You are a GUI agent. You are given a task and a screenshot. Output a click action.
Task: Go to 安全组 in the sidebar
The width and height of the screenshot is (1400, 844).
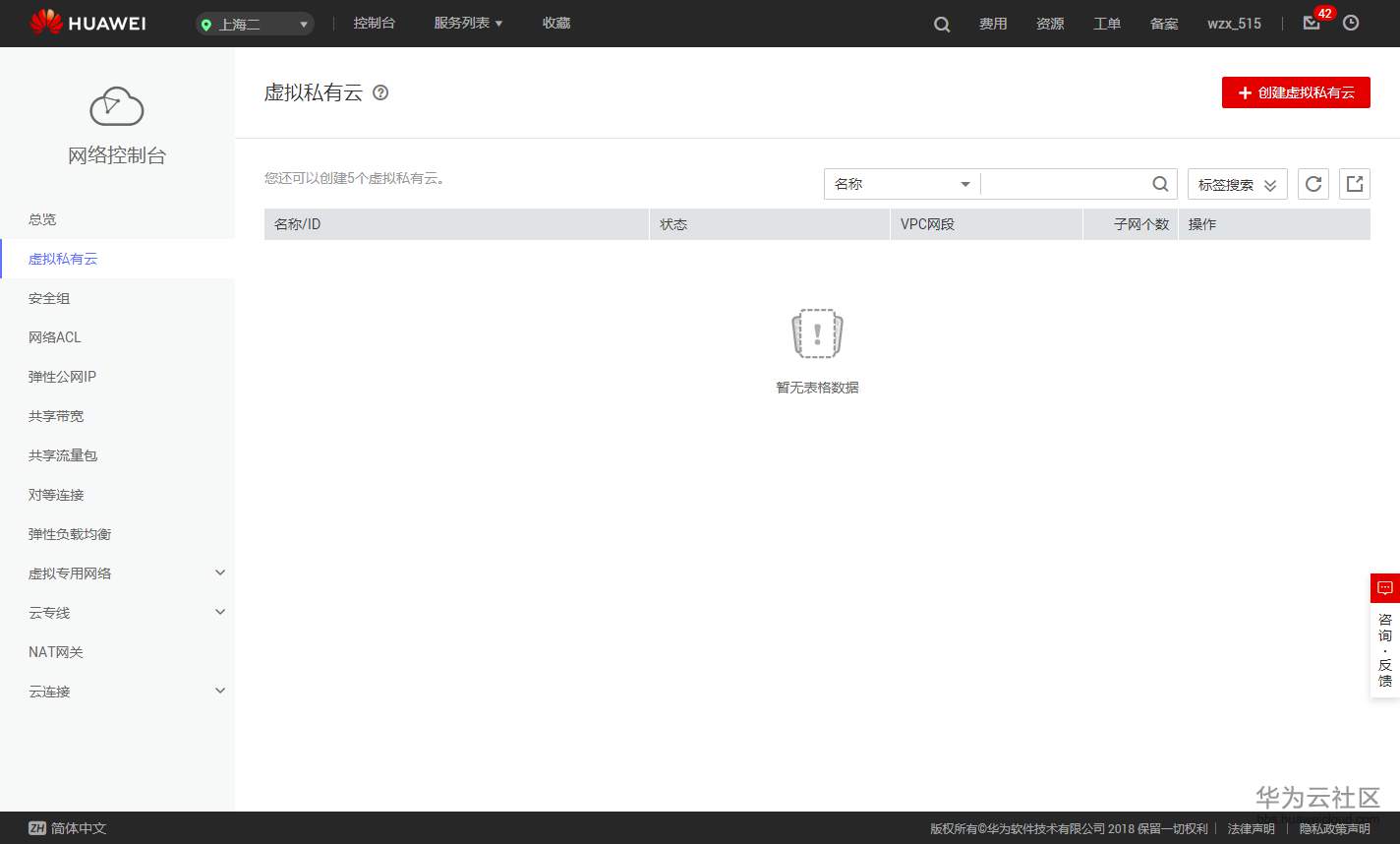(x=48, y=298)
